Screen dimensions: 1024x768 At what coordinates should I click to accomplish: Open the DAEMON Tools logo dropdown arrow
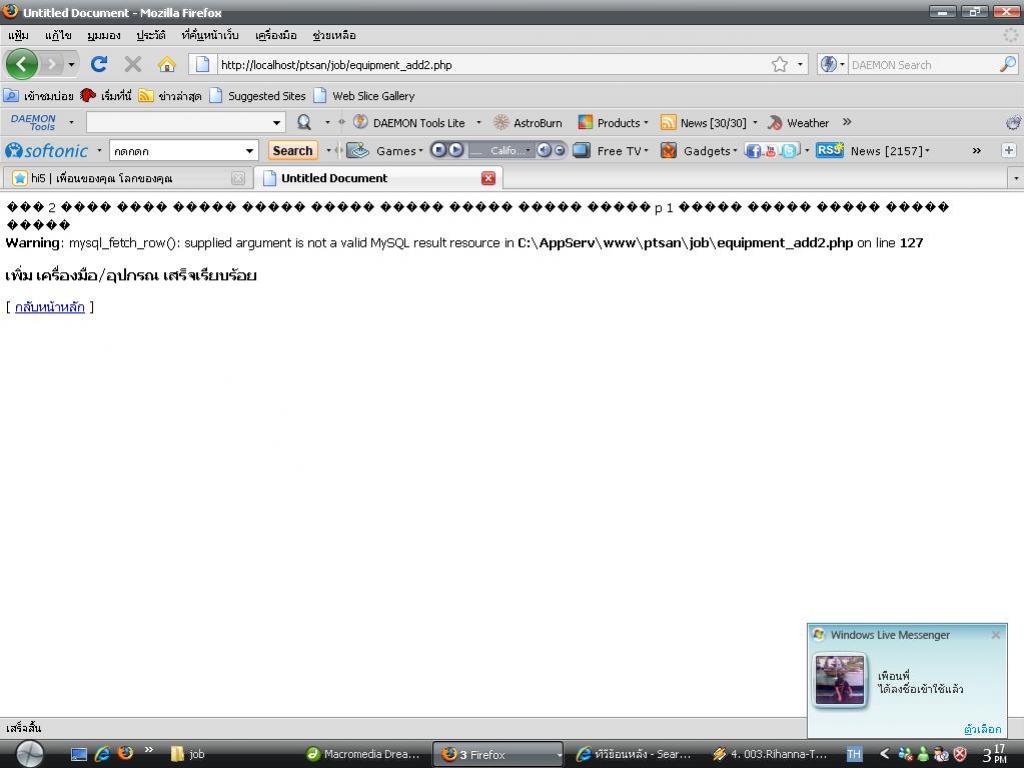[71, 122]
